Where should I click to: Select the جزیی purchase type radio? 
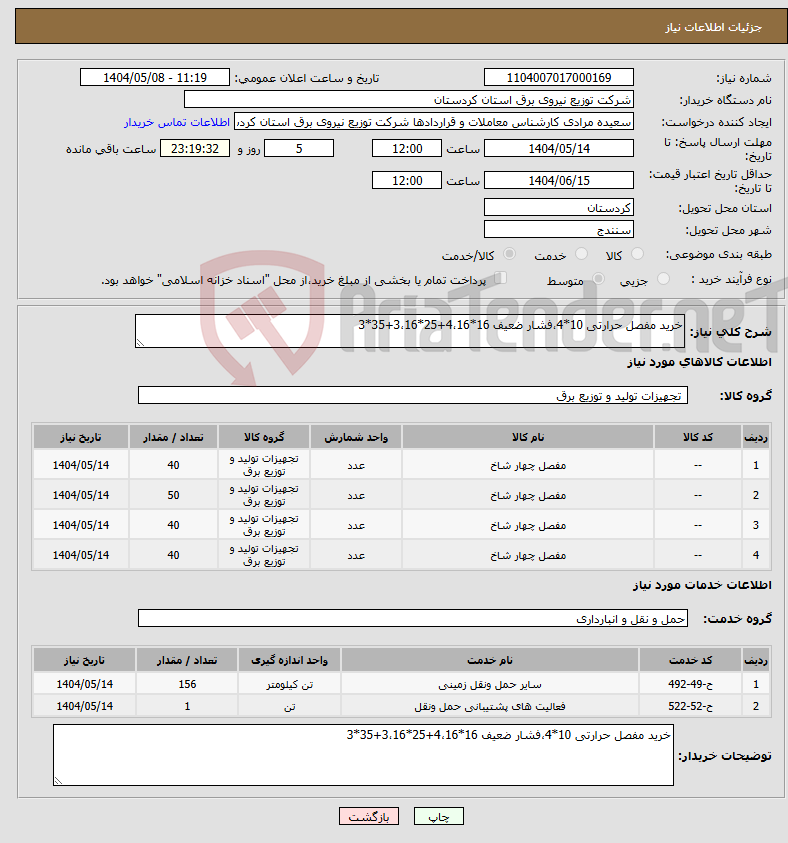tap(664, 278)
